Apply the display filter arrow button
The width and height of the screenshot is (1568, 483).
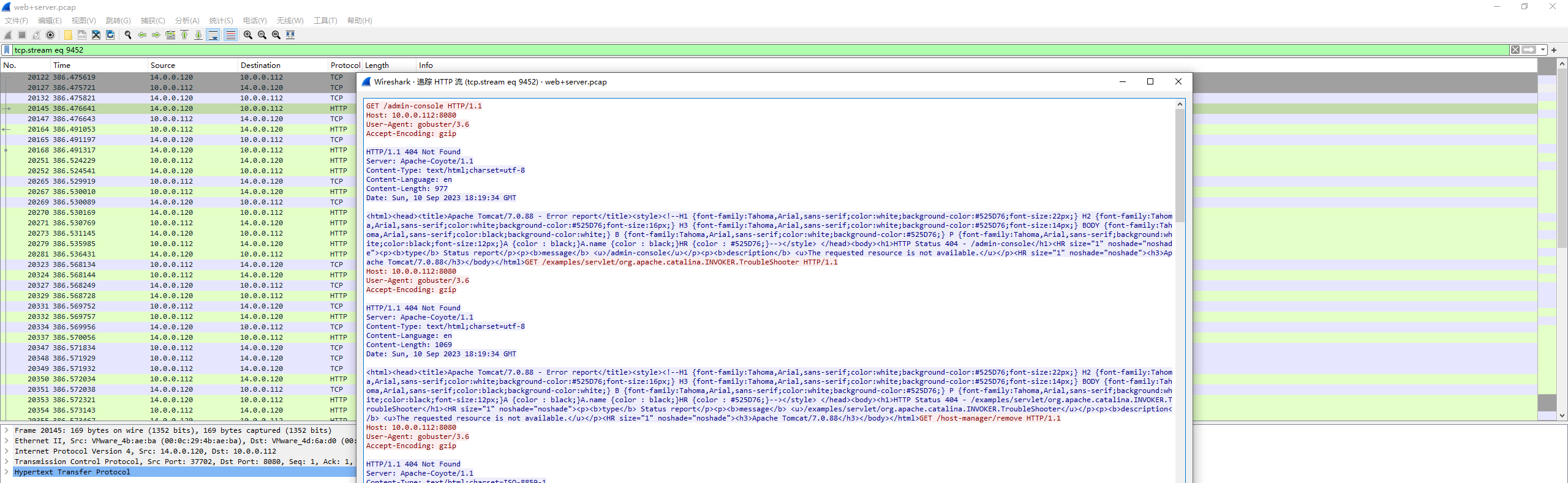point(1529,50)
